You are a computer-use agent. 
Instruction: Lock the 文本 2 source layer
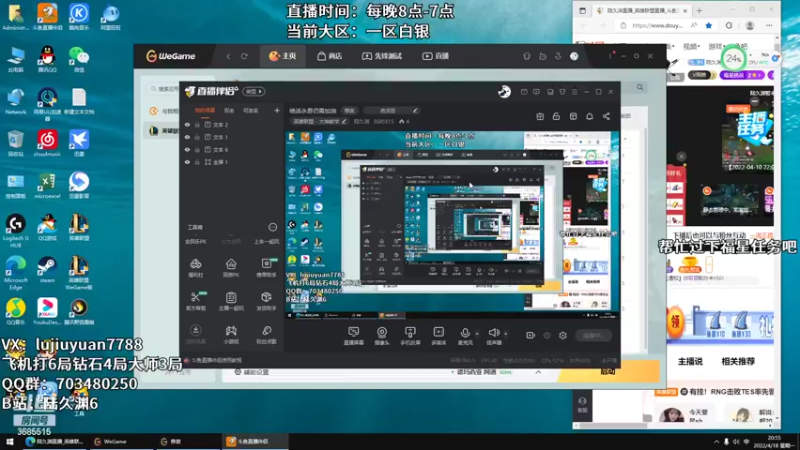tap(197, 124)
